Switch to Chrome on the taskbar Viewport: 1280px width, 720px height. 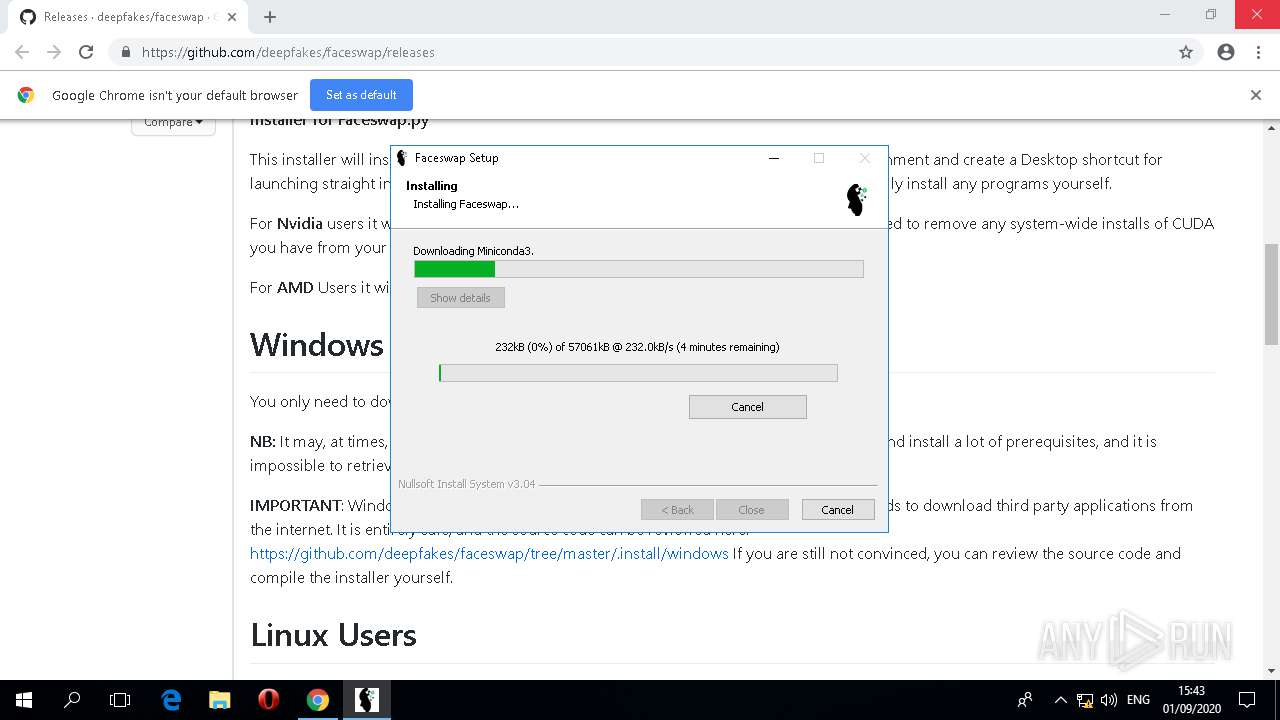(317, 700)
